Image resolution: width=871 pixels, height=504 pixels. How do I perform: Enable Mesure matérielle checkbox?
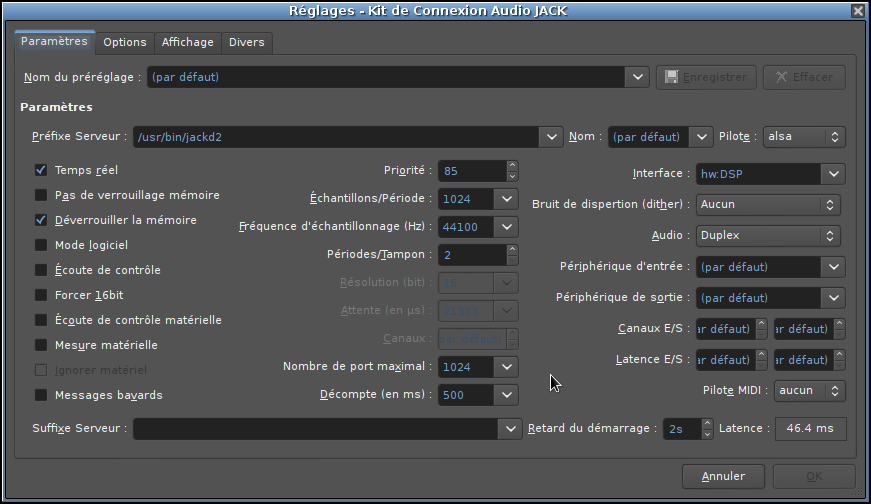tap(41, 345)
